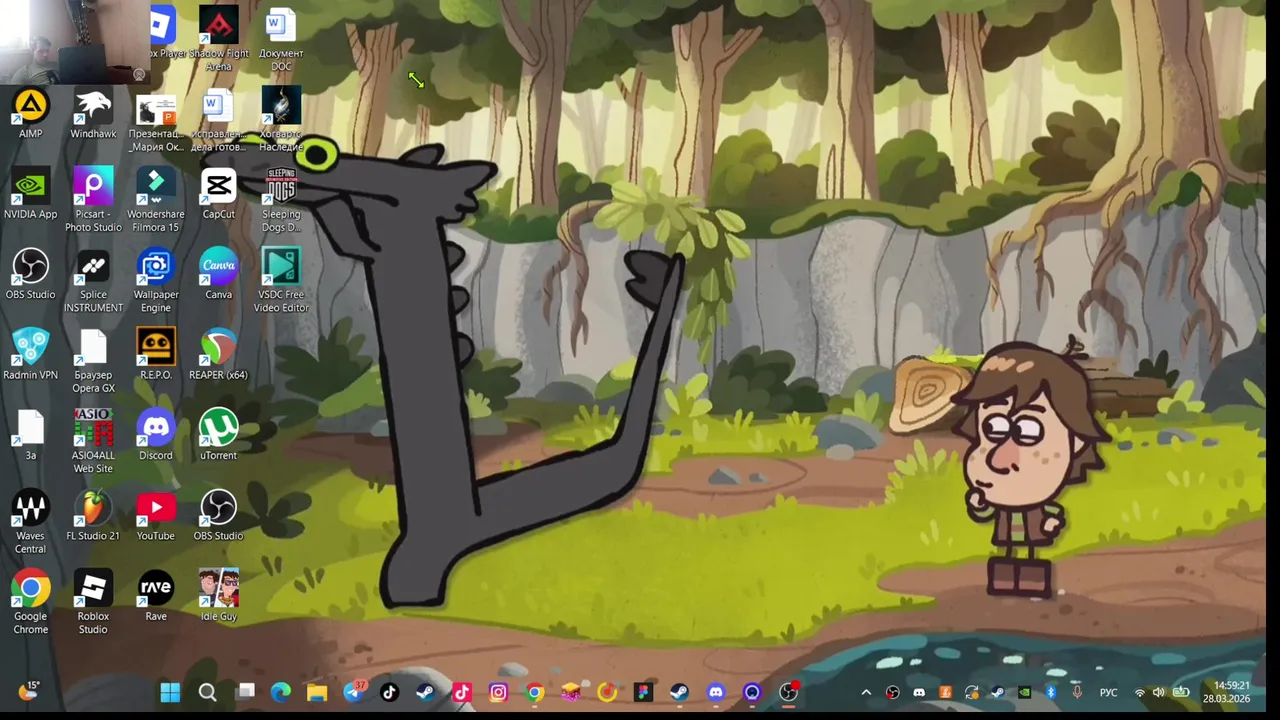Image resolution: width=1280 pixels, height=720 pixels.
Task: Switch to OBS Studio on the taskbar
Action: (x=788, y=692)
